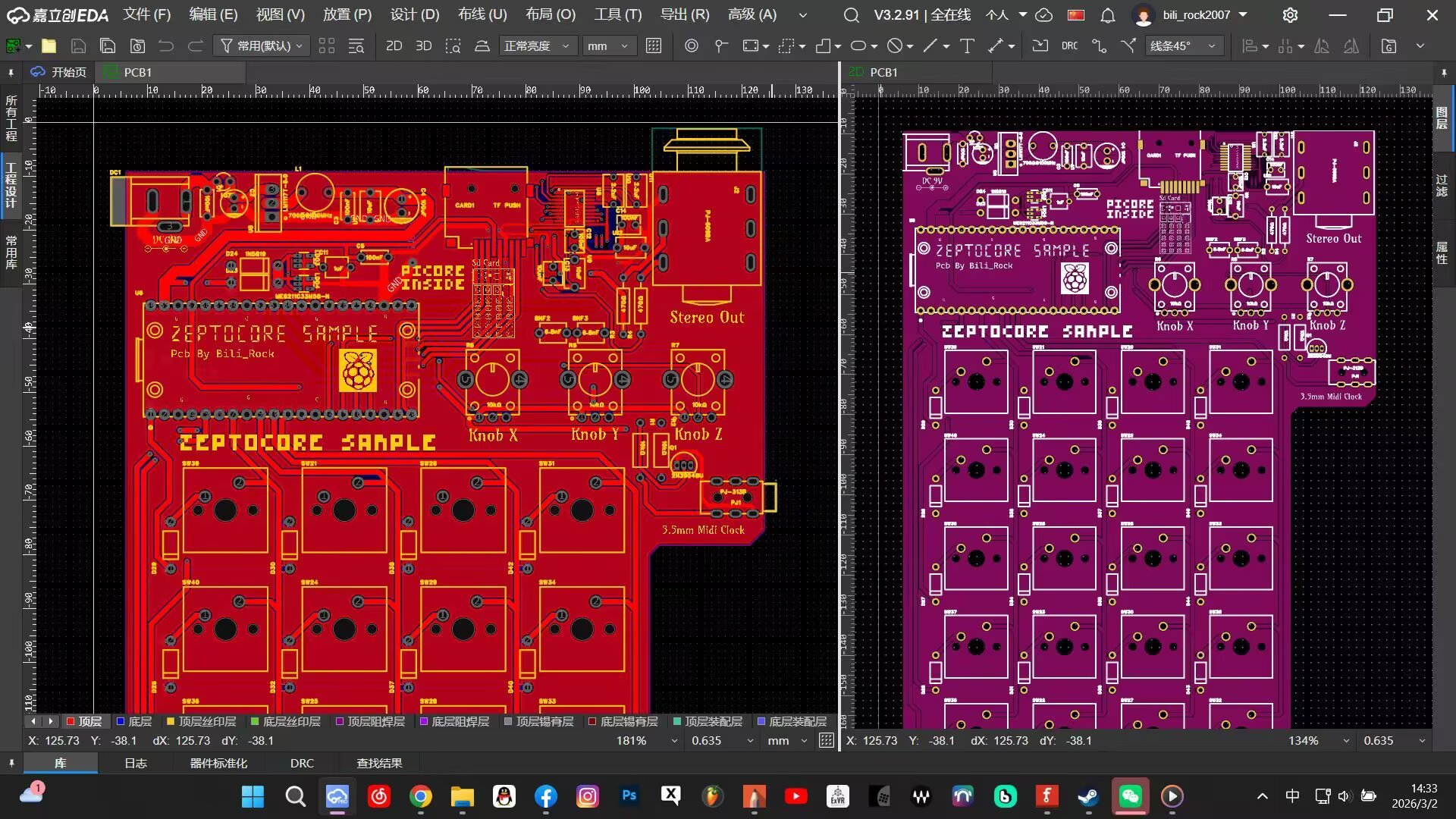Open the 3D preview button
Image resolution: width=1456 pixels, height=819 pixels.
(x=423, y=46)
